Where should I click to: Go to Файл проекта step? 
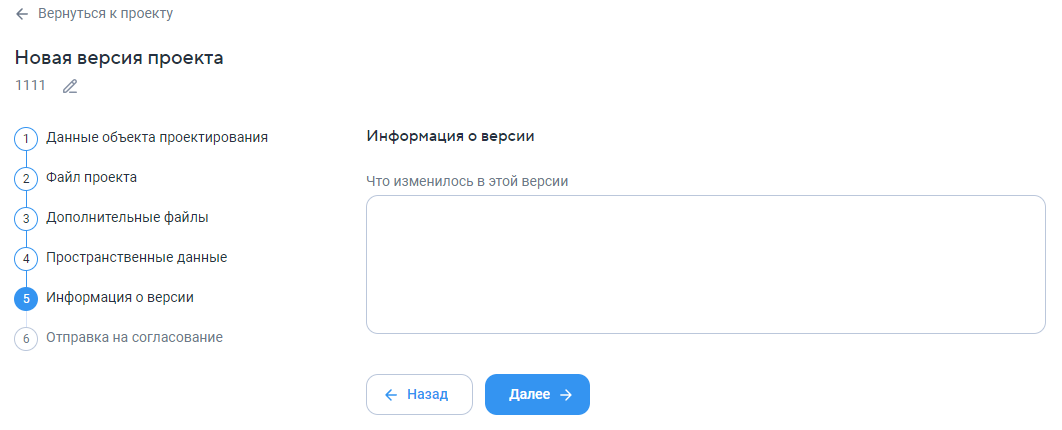[91, 177]
